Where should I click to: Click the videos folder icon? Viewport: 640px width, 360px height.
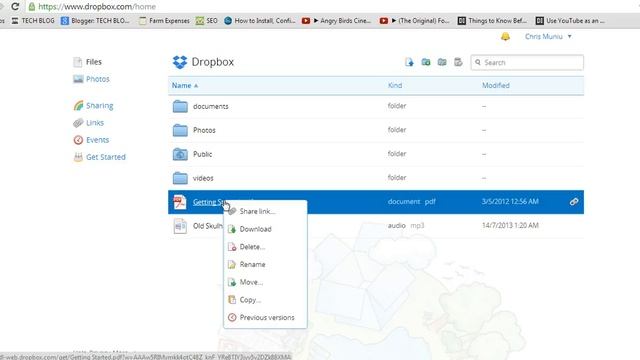180,178
